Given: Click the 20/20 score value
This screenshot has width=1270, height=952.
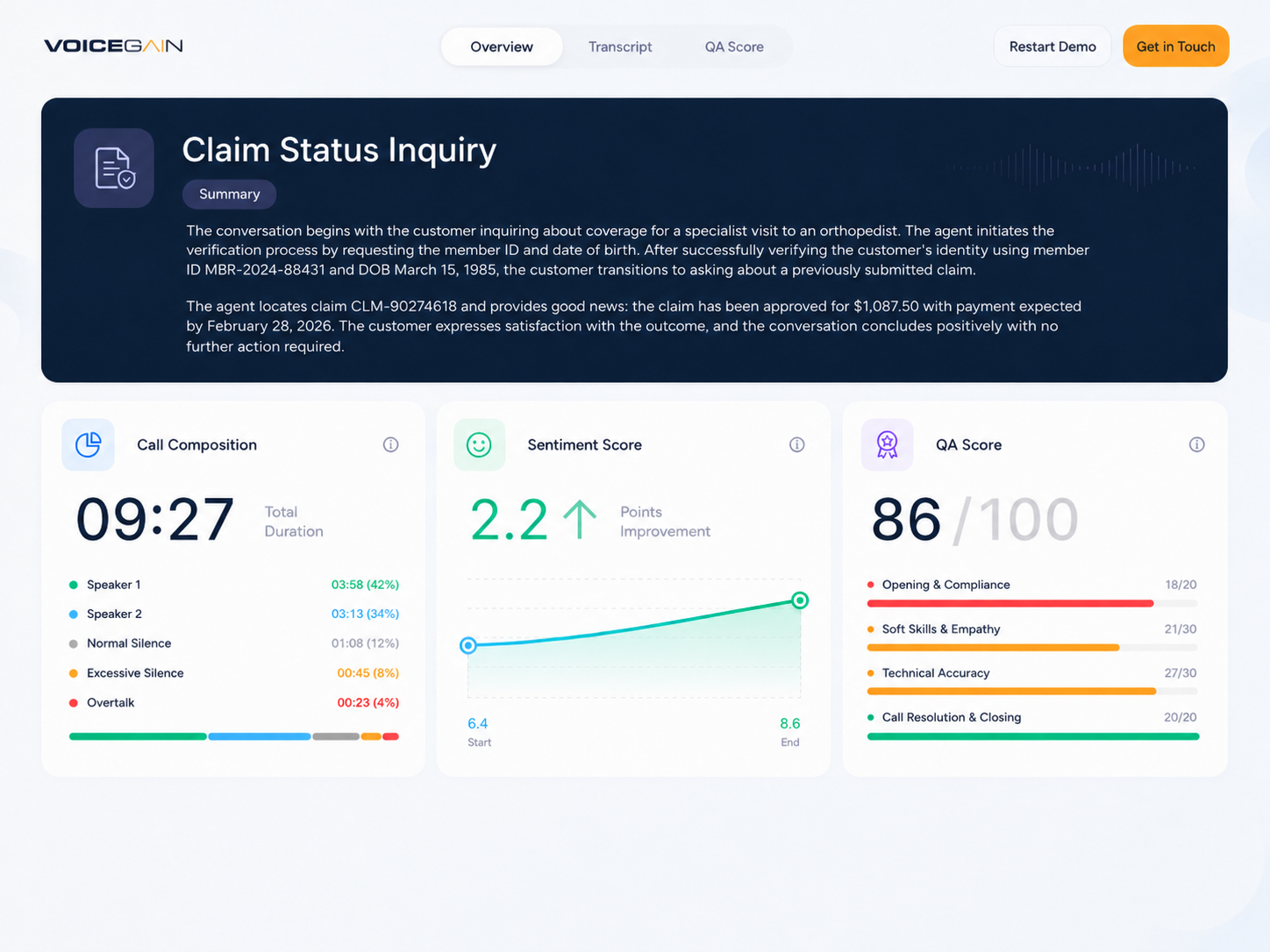Looking at the screenshot, I should pos(1181,717).
